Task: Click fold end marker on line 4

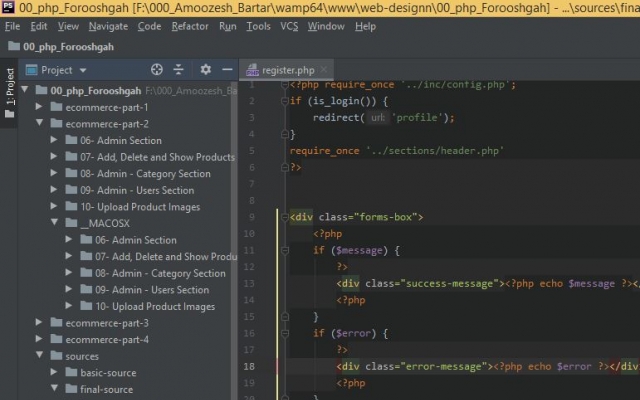Action: 285,134
